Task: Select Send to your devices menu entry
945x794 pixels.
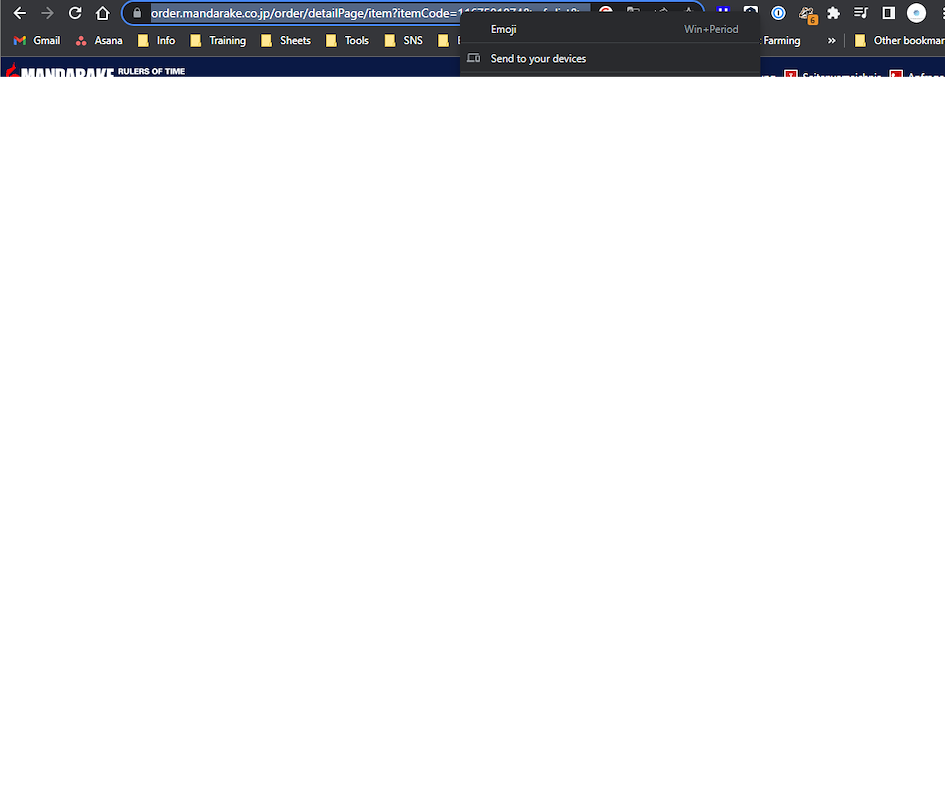Action: 610,58
